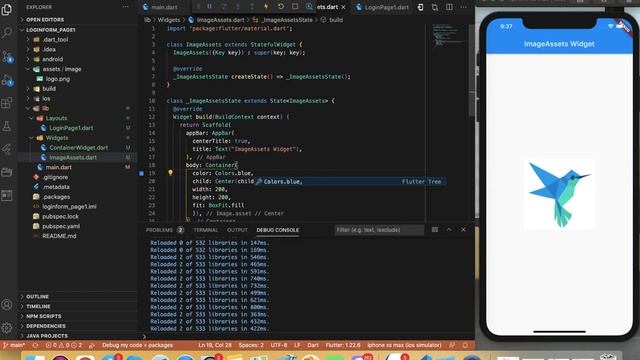Collapse the Widgets folder
The width and height of the screenshot is (640, 360).
click(x=57, y=138)
